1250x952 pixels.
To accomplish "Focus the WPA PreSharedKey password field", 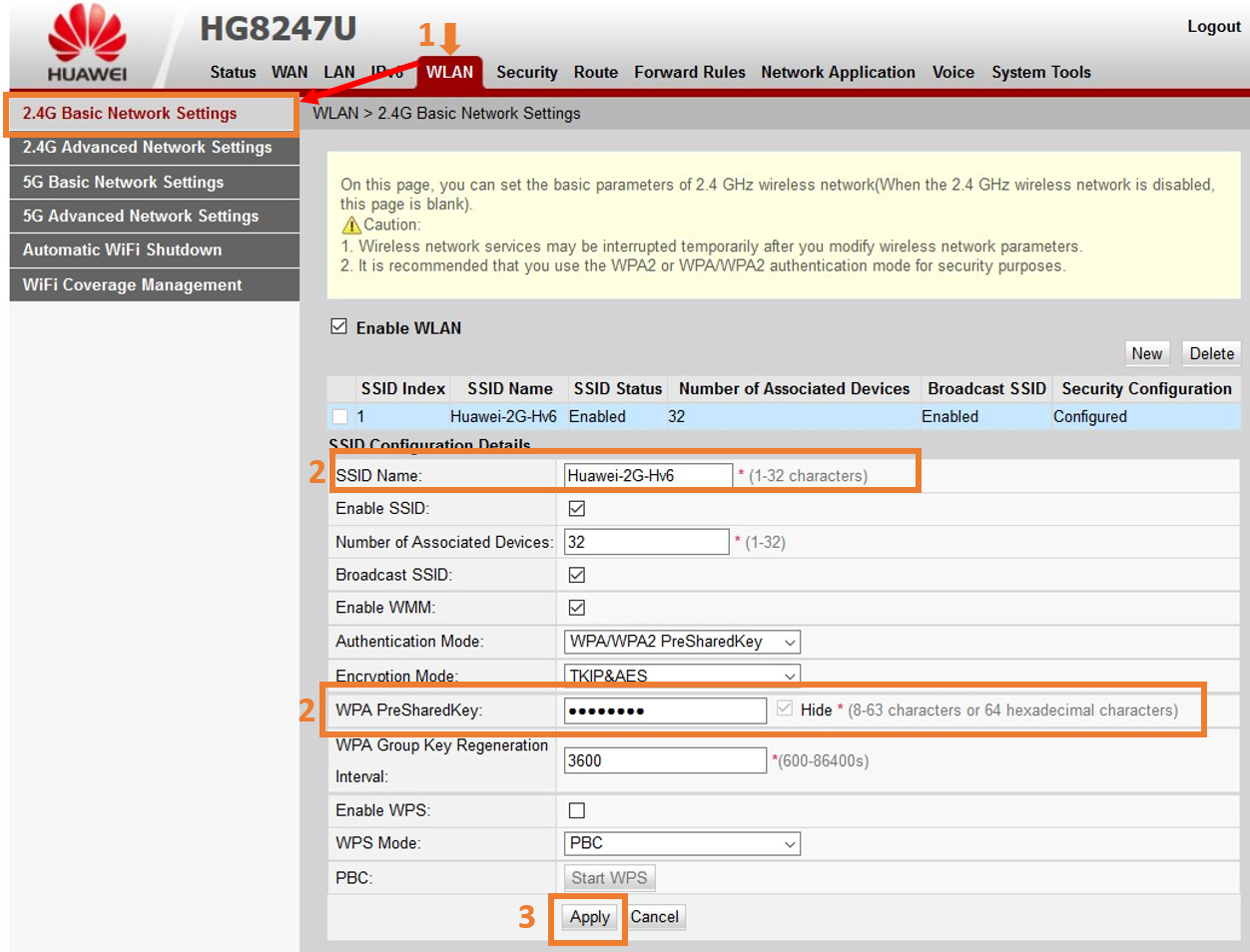I will click(x=664, y=711).
